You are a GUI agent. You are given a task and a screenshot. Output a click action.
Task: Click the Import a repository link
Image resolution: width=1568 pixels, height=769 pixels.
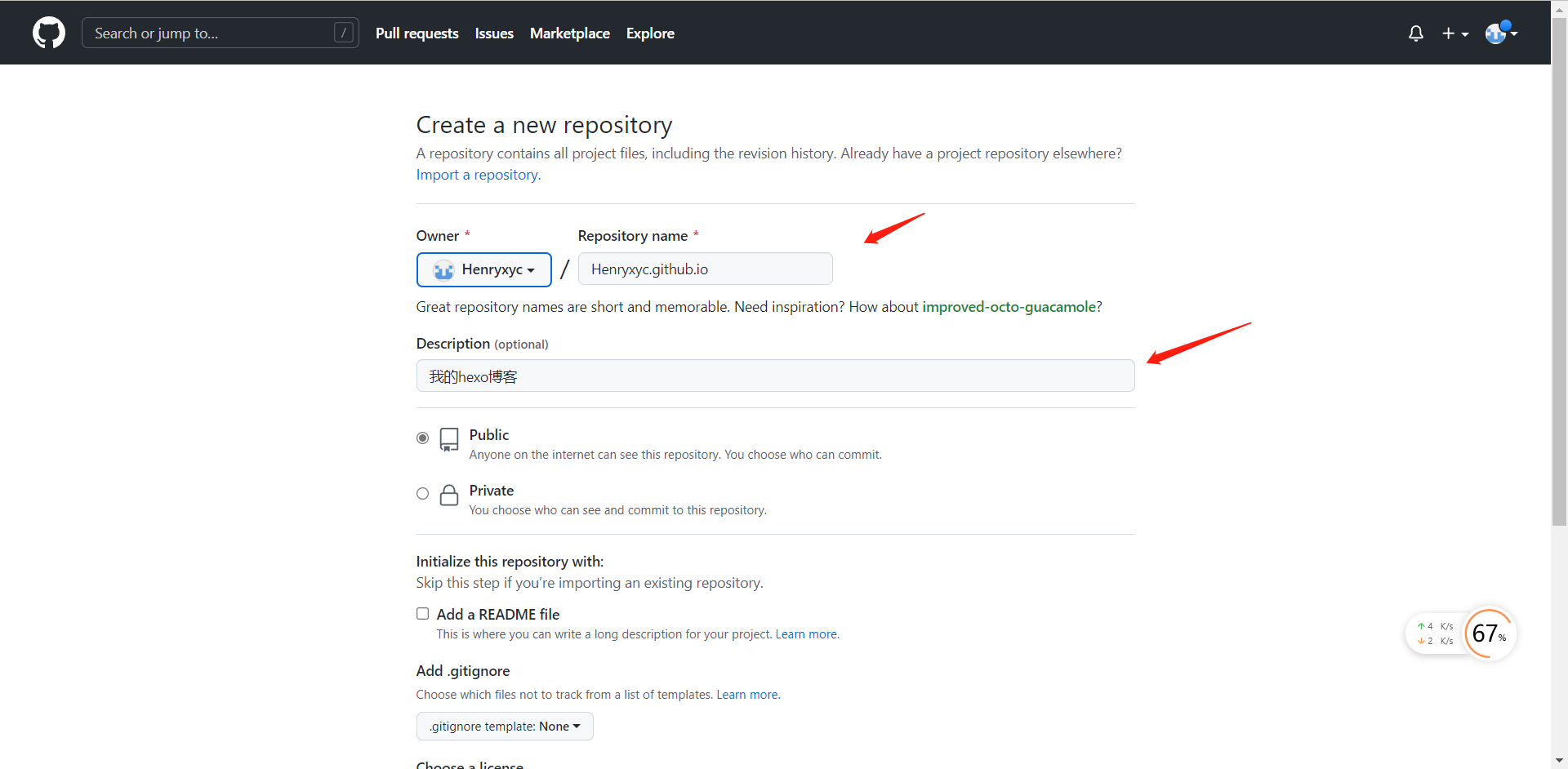tap(478, 175)
